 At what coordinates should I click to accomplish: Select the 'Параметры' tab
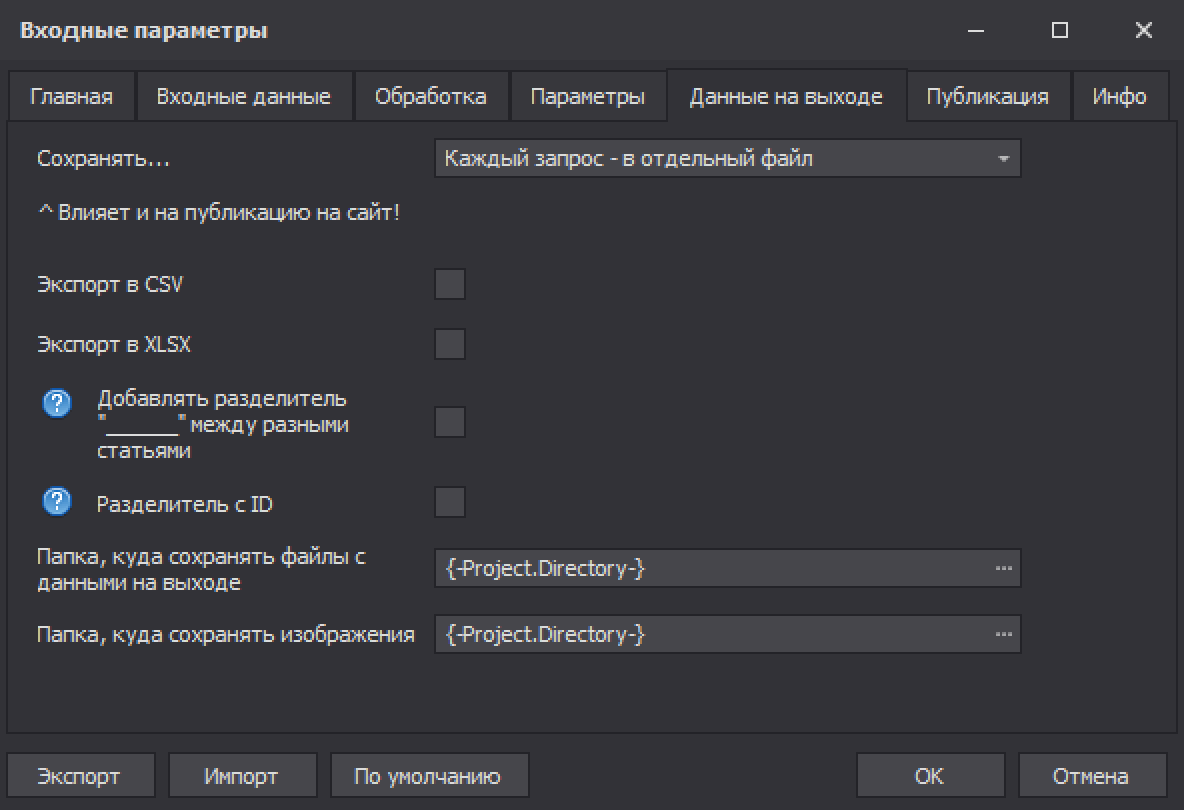587,97
